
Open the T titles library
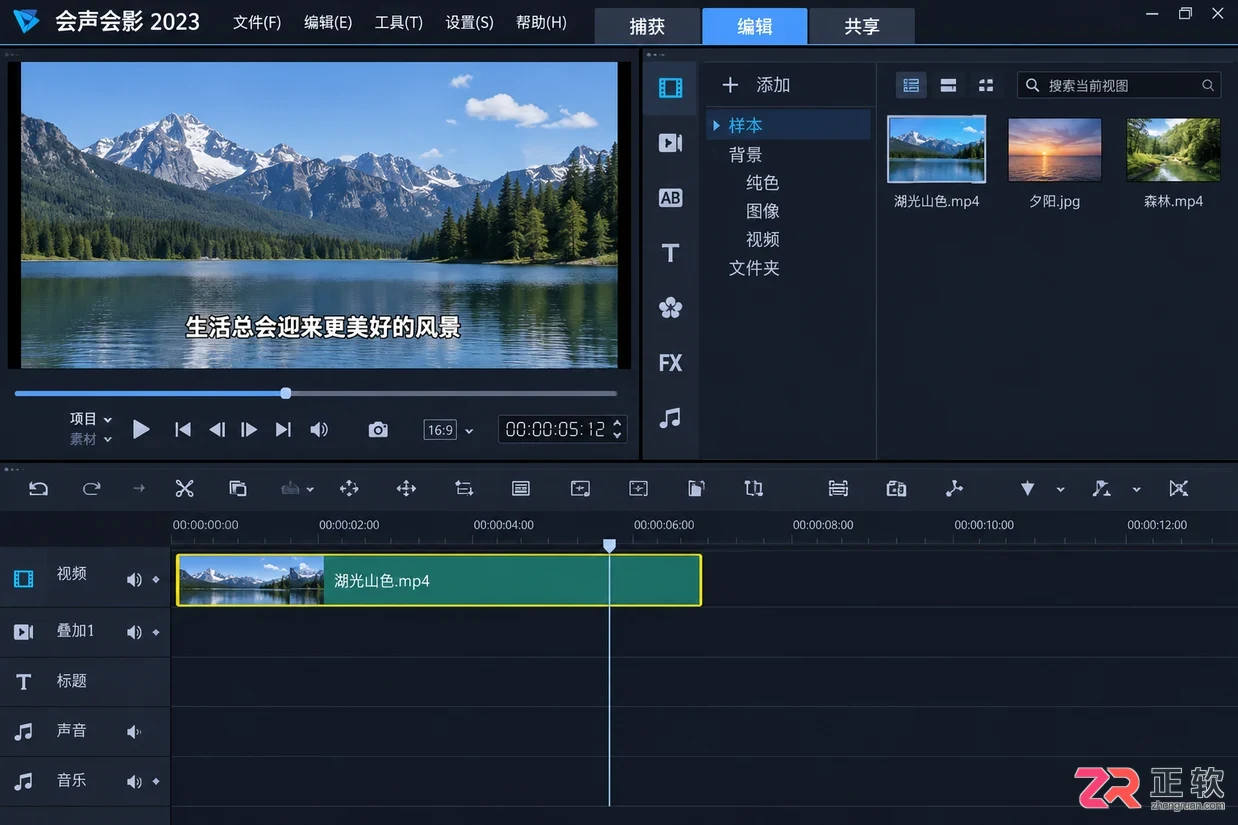click(x=670, y=253)
